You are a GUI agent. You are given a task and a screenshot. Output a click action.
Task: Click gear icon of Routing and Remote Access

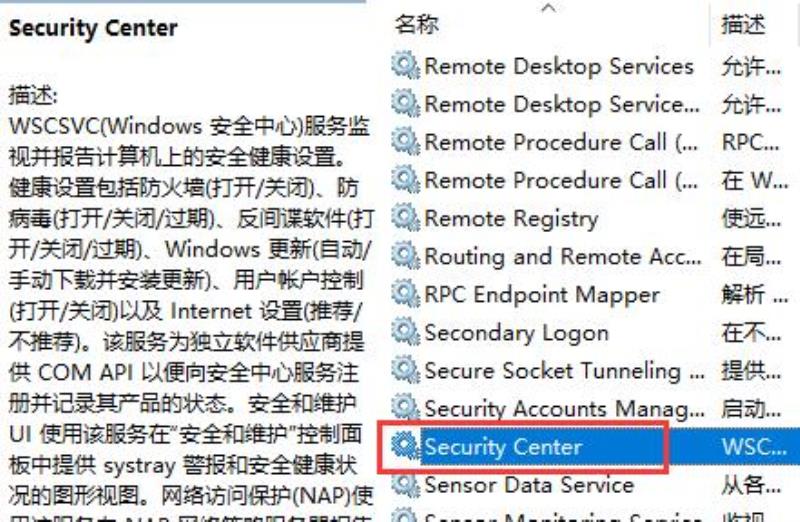click(x=406, y=256)
